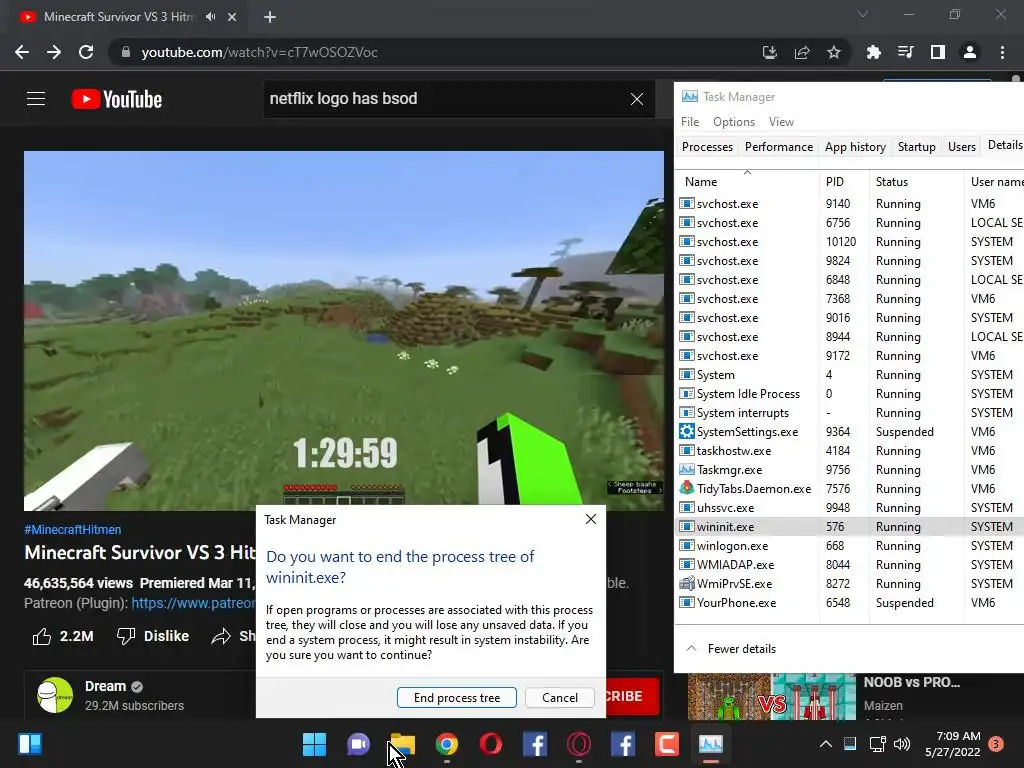Sort by the PID column header

[x=844, y=182]
